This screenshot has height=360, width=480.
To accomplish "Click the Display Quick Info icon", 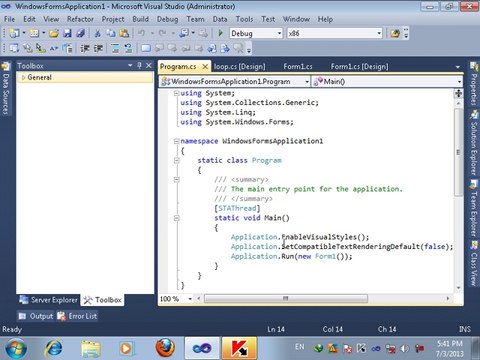I will coord(40,48).
